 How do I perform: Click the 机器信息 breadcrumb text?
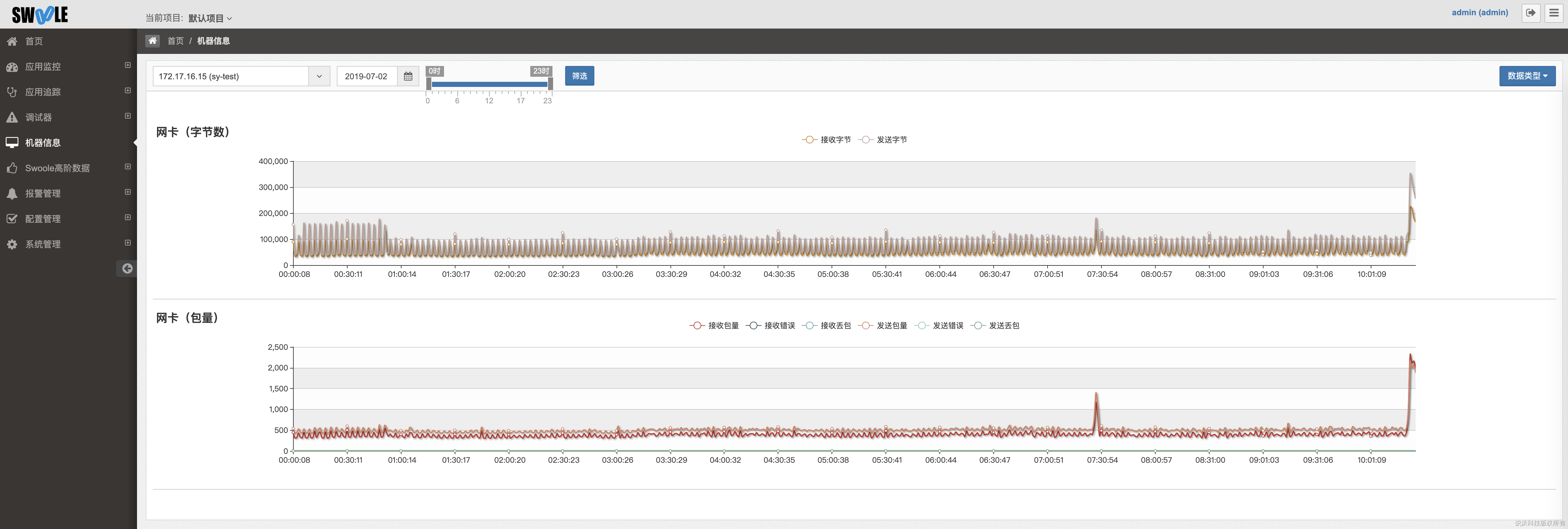(214, 41)
